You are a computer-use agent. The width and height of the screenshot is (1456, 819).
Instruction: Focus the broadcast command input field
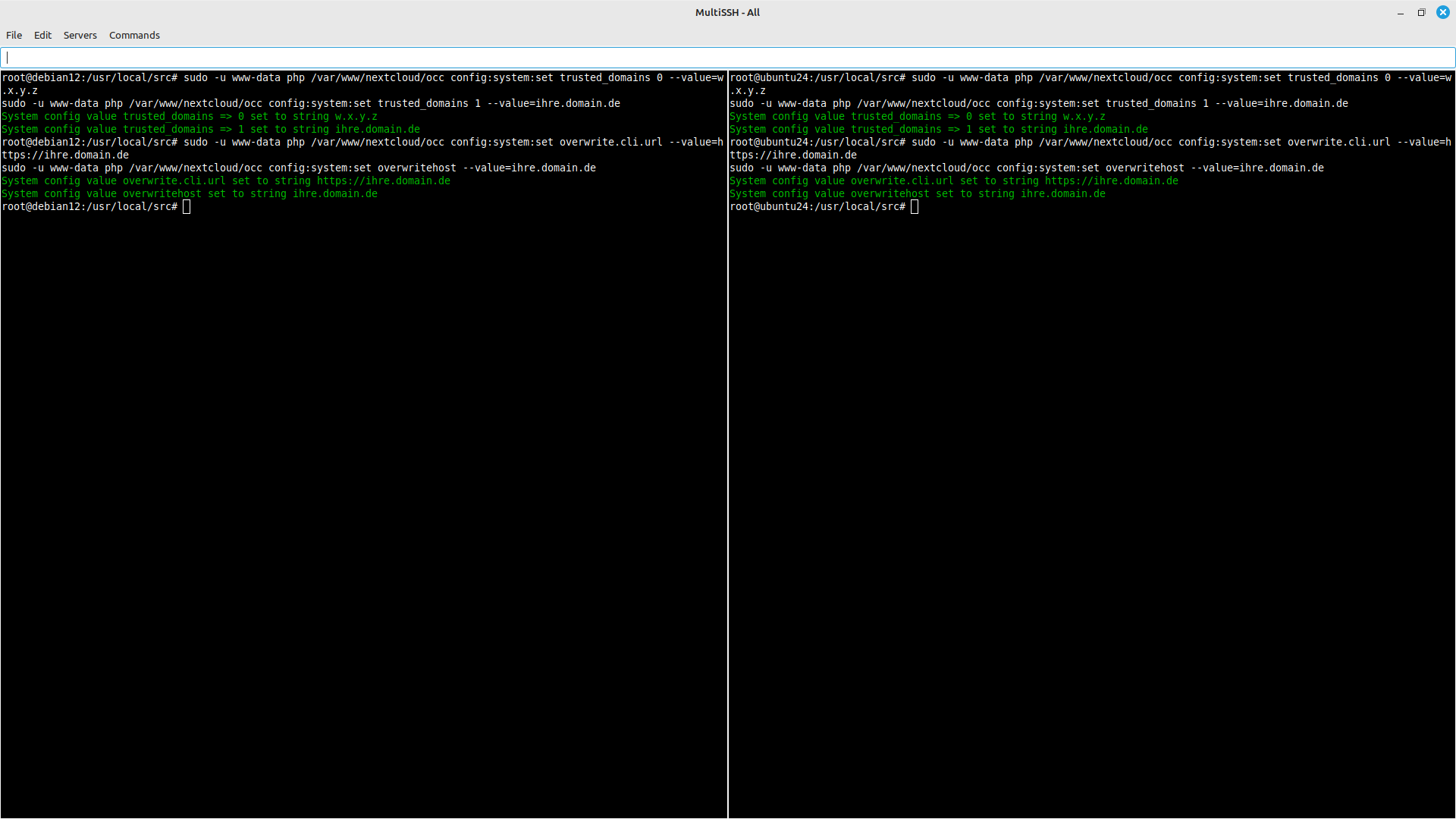coord(728,58)
